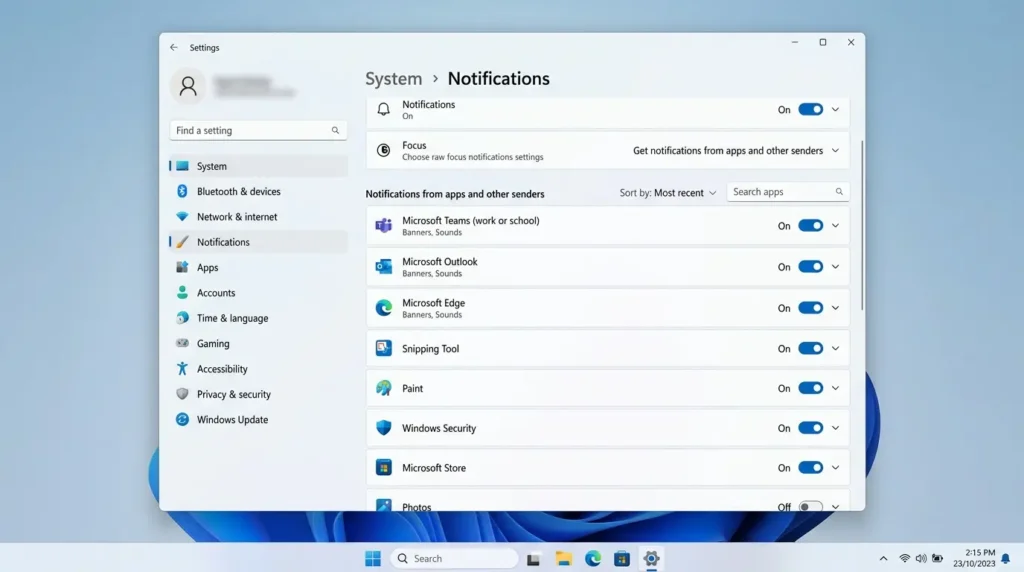Screen dimensions: 1024x572
Task: Turn off Windows Security notifications toggle
Action: [x=810, y=428]
